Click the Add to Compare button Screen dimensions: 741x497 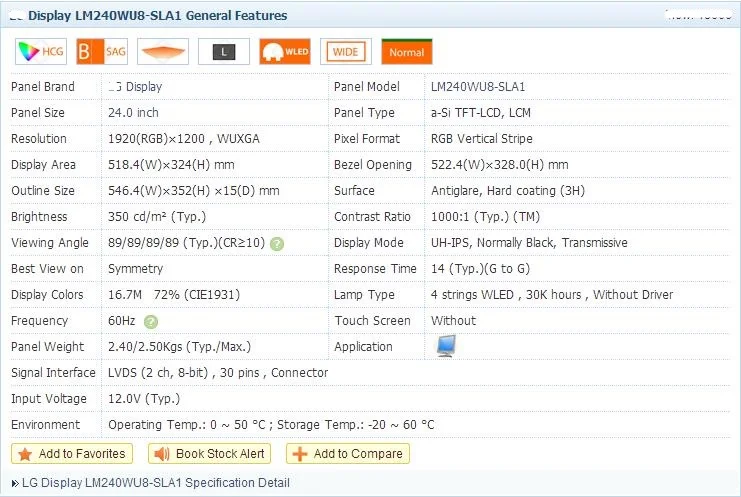click(347, 454)
